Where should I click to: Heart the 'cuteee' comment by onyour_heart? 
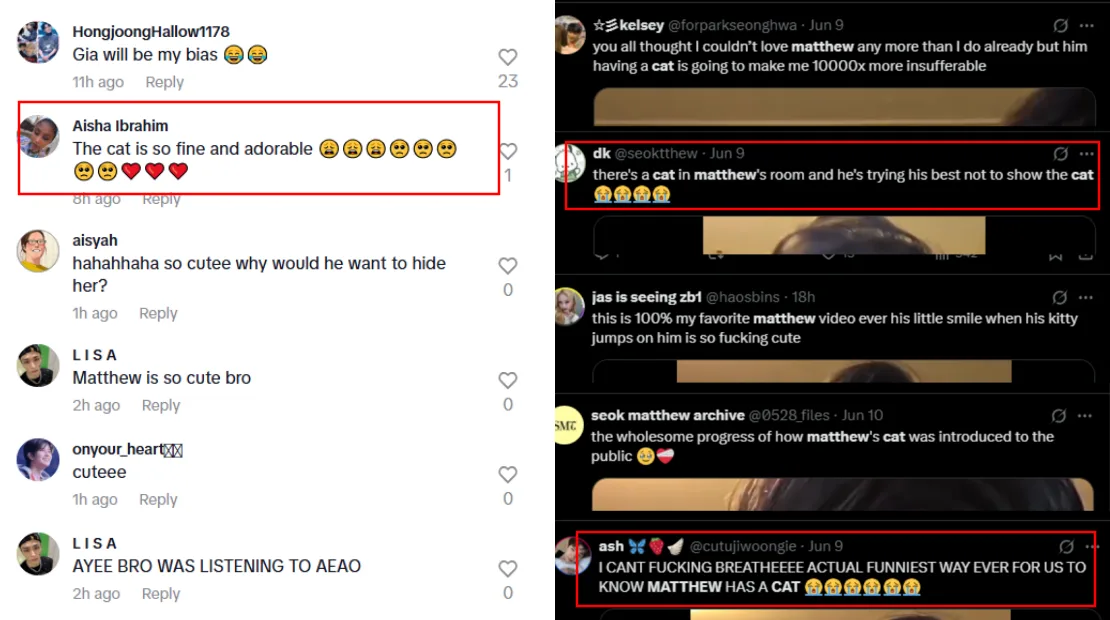point(508,475)
